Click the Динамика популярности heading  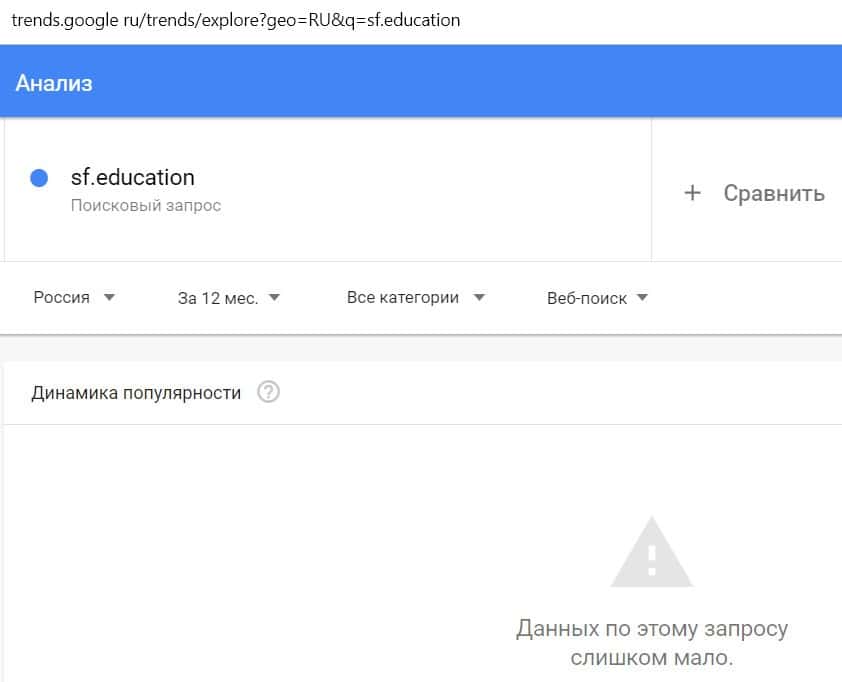coord(136,393)
